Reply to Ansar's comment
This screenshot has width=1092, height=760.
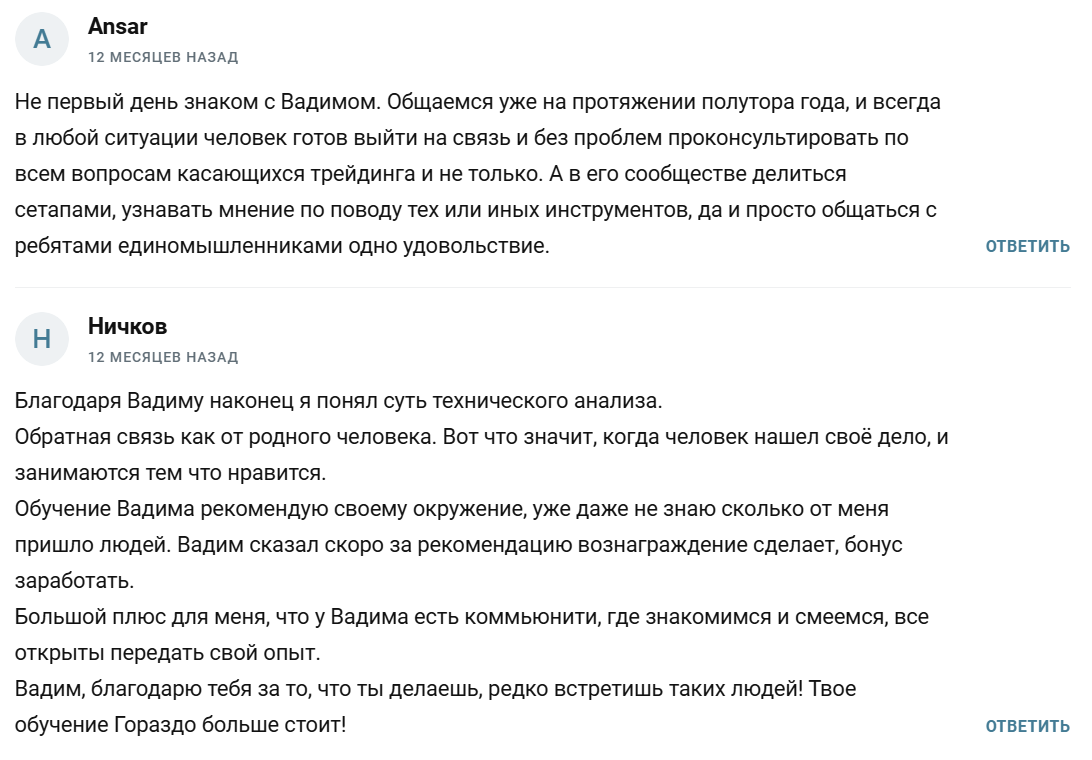point(1027,246)
